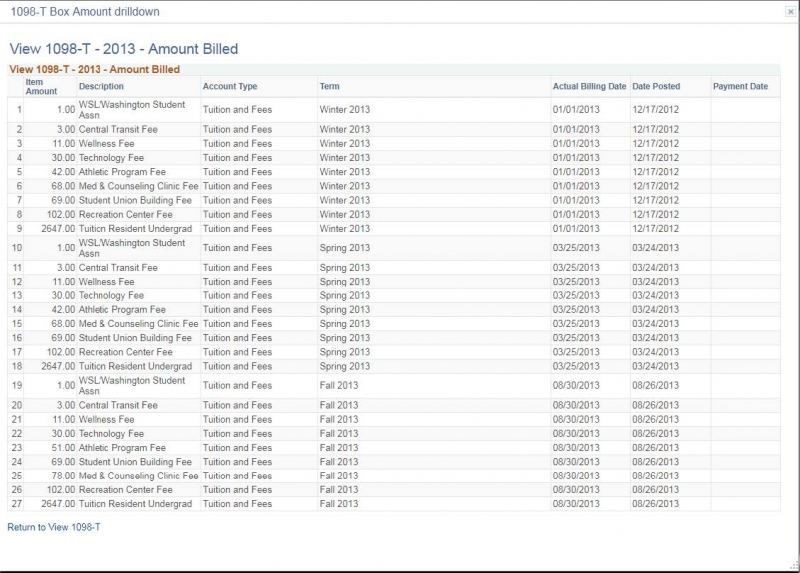Click 'Tuition and Fees' account type in row 4

(237, 158)
